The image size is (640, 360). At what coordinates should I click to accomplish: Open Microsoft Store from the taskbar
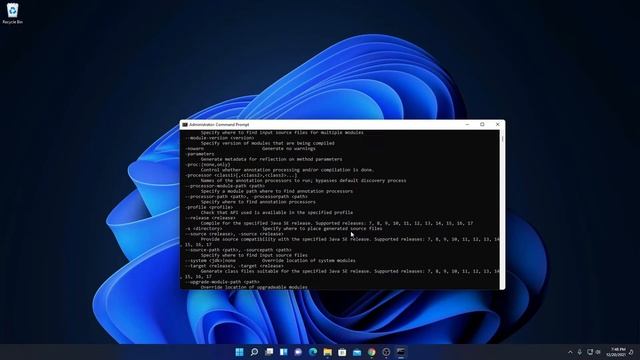point(342,352)
